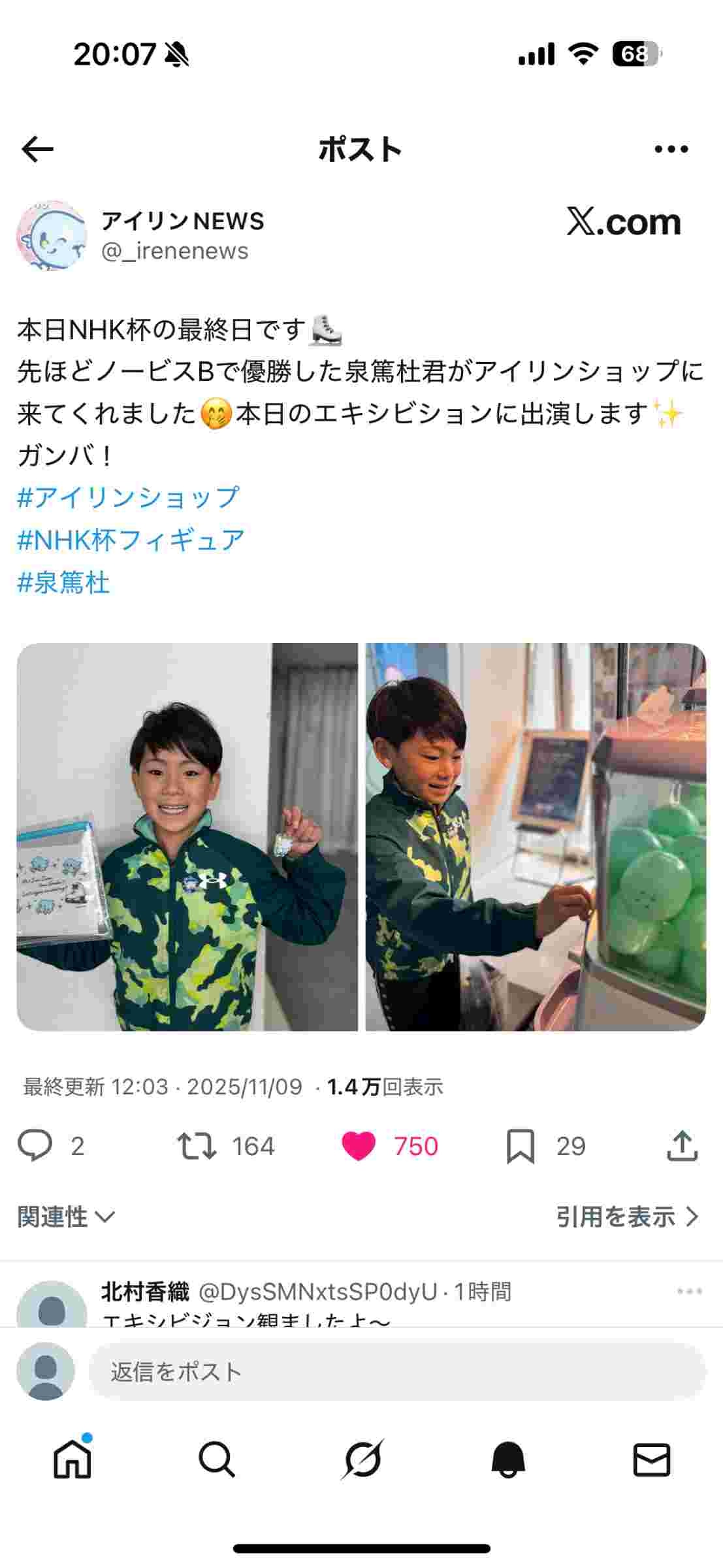Open options for 北村香織's reply
Viewport: 723px width, 1568px height.
click(x=690, y=1291)
